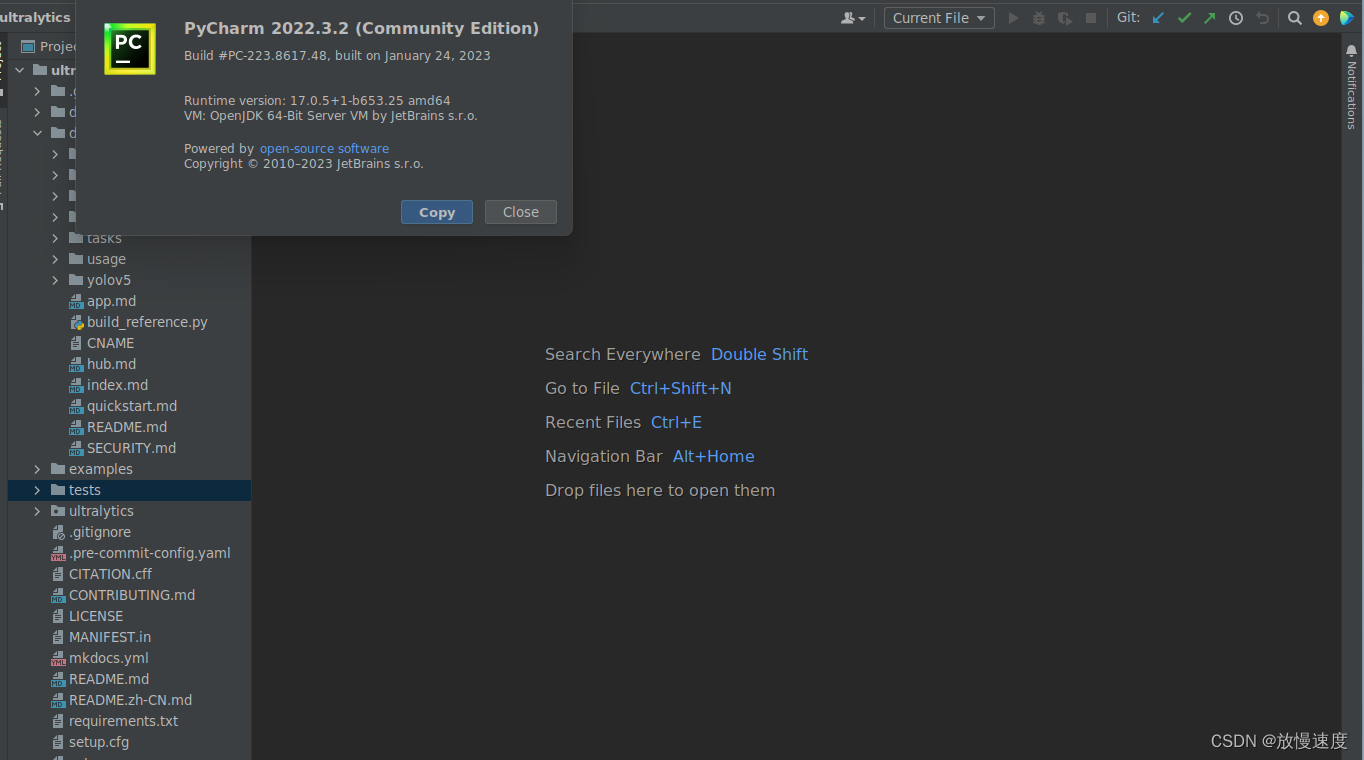This screenshot has height=760, width=1364.
Task: Select the CNAME file
Action: tap(110, 343)
